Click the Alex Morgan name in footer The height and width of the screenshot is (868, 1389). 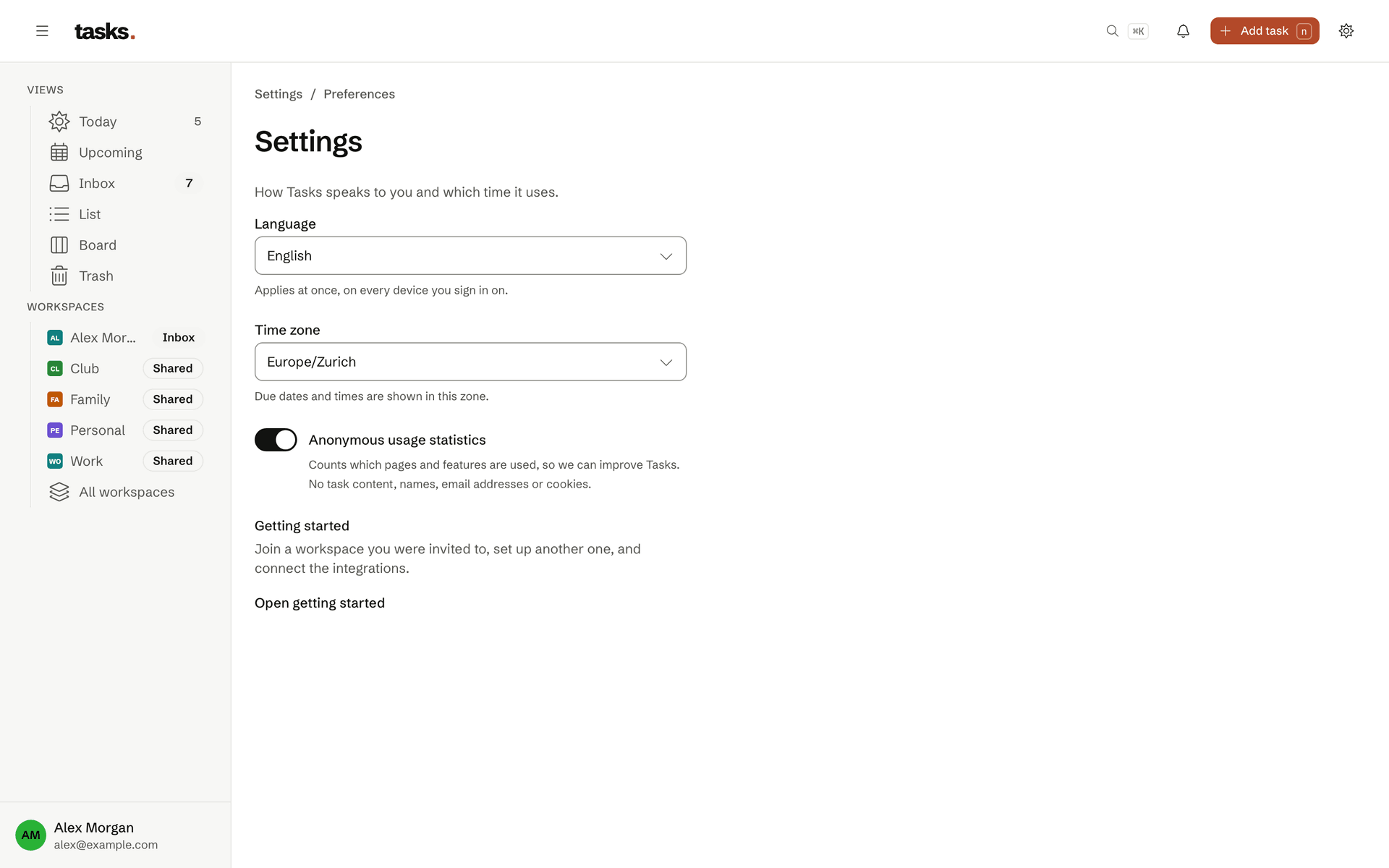[94, 827]
